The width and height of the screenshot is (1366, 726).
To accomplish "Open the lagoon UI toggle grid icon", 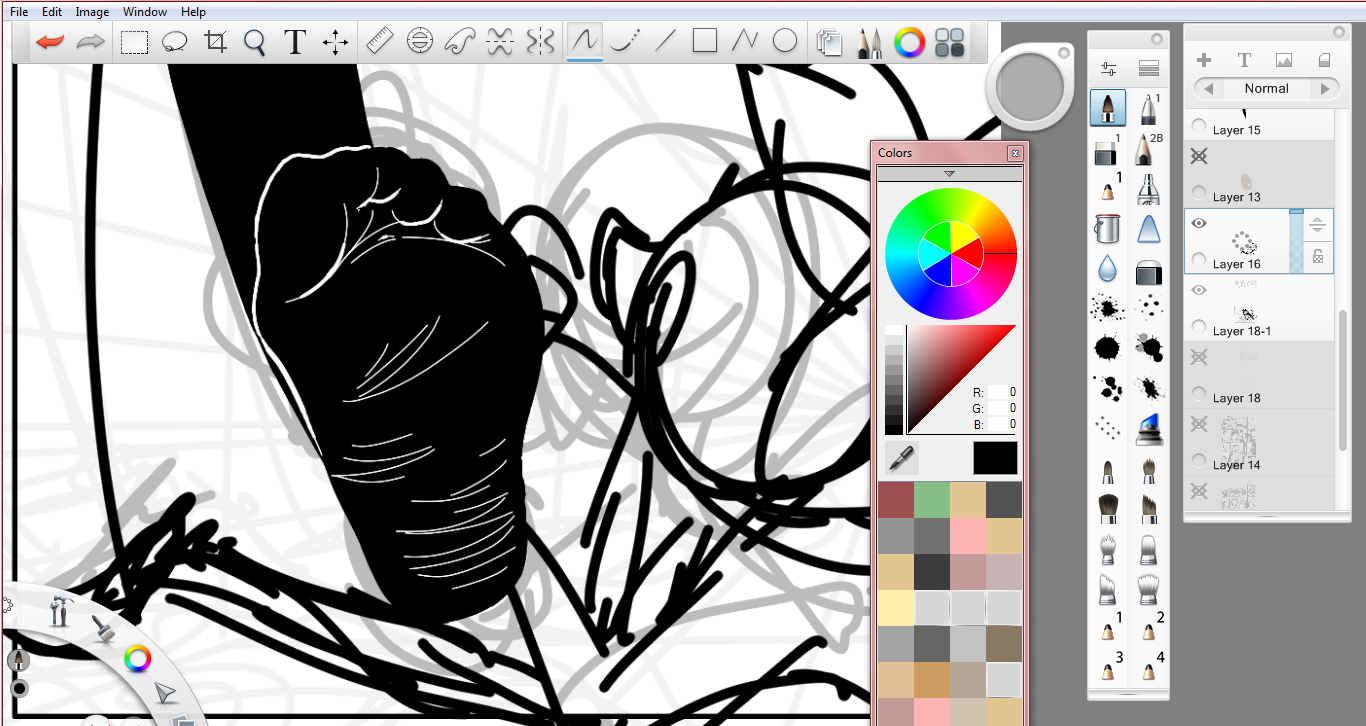I will pos(949,42).
